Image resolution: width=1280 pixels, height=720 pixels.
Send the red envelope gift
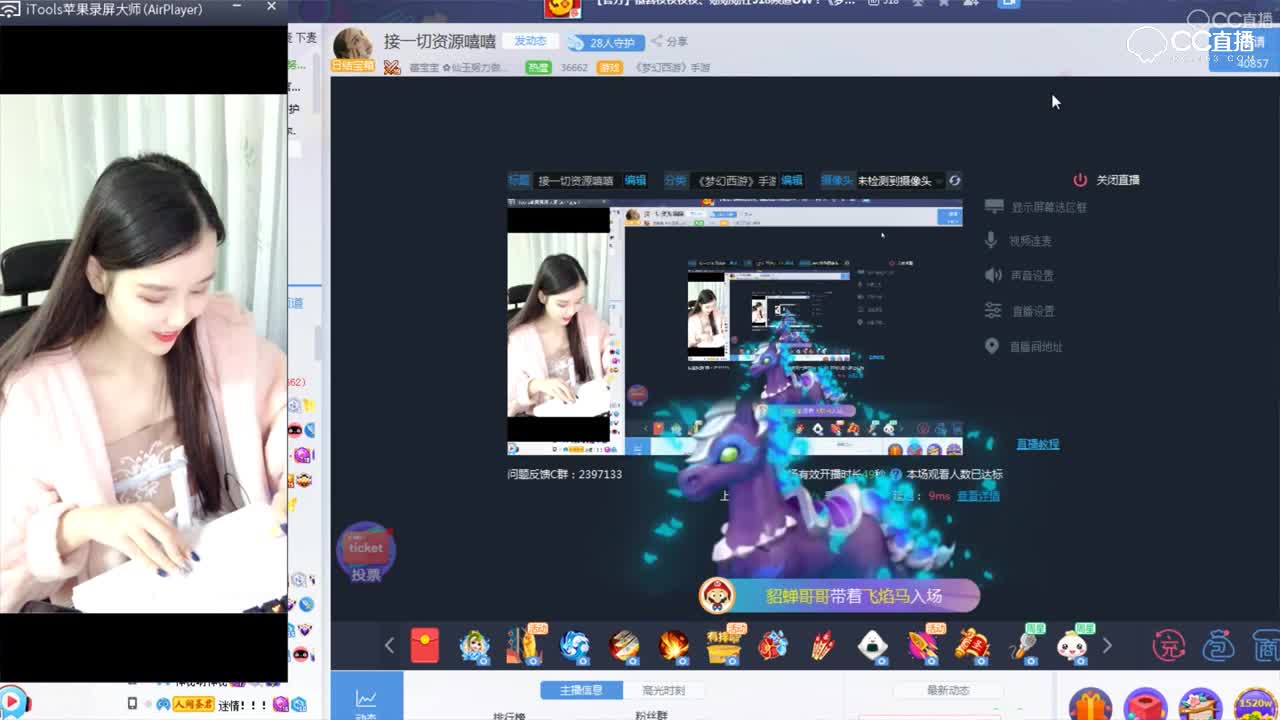pos(425,646)
